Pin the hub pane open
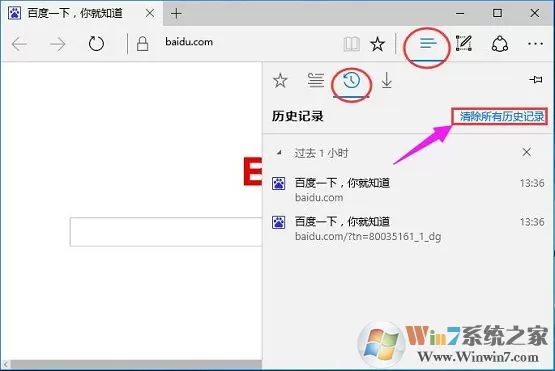This screenshot has height=371, width=555. tap(536, 79)
